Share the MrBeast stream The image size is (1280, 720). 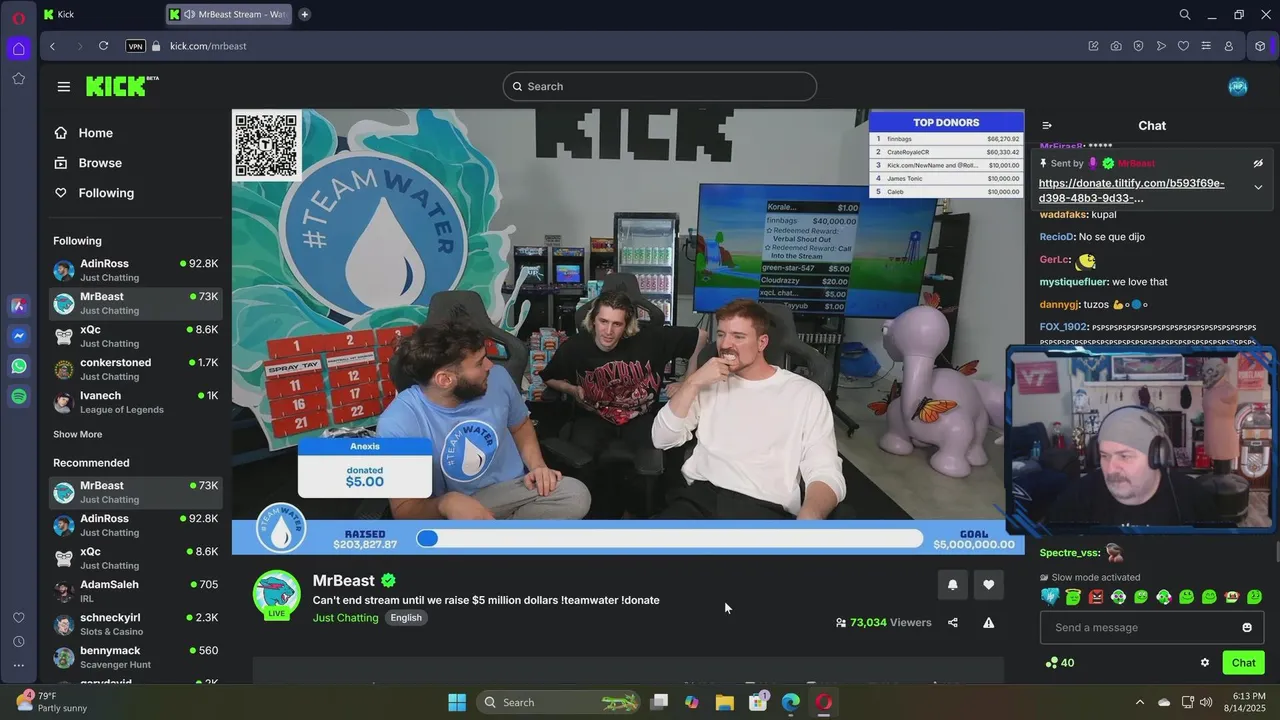953,623
